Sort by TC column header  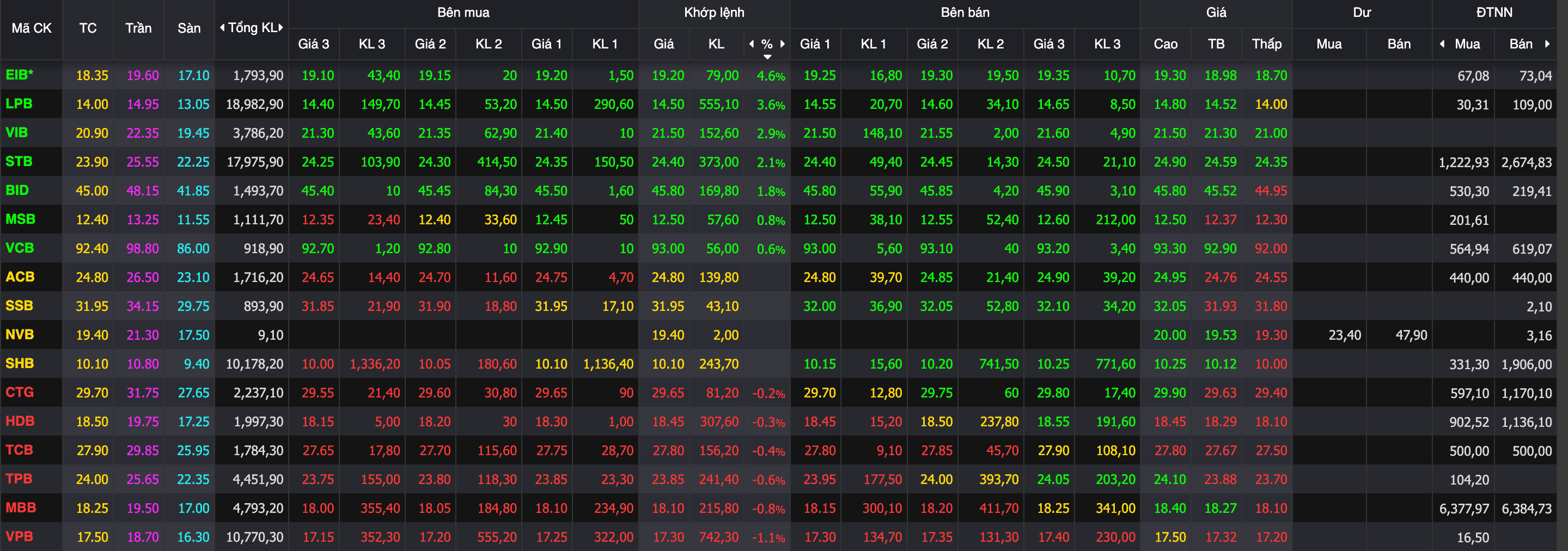click(88, 28)
